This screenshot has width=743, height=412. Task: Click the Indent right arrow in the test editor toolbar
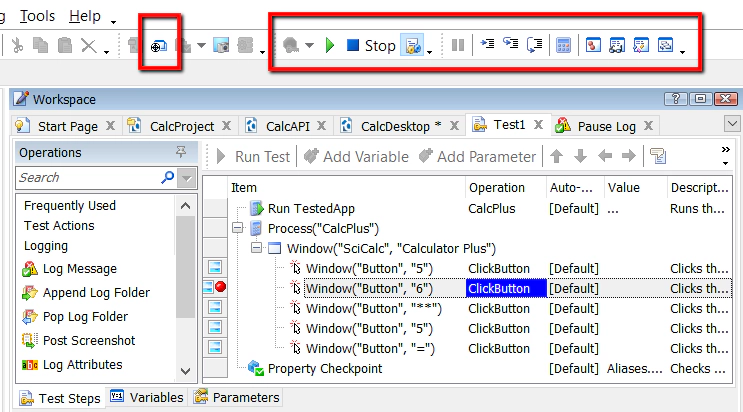point(629,156)
